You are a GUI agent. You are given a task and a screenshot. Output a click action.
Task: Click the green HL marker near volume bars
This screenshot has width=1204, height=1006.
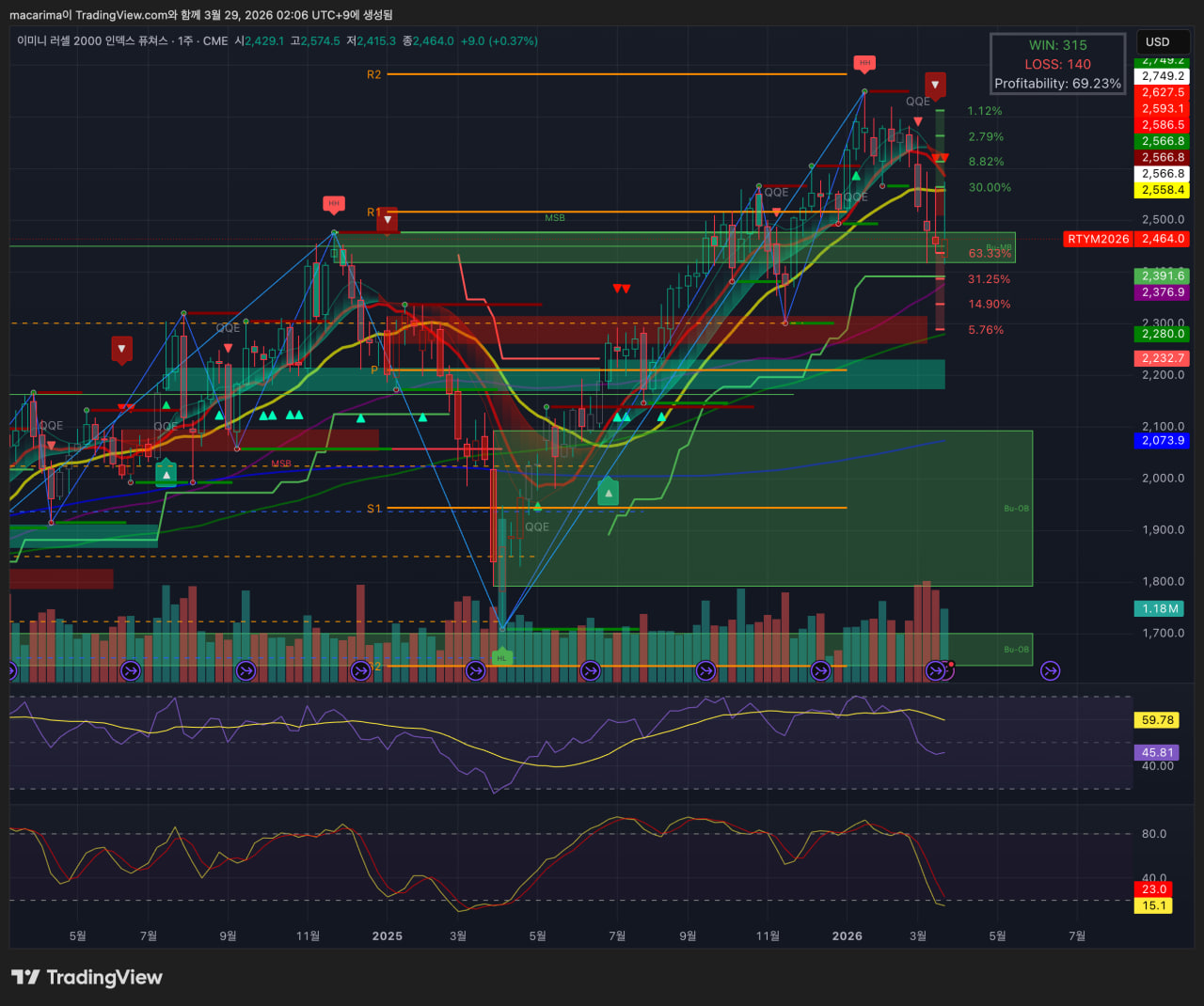pos(501,657)
